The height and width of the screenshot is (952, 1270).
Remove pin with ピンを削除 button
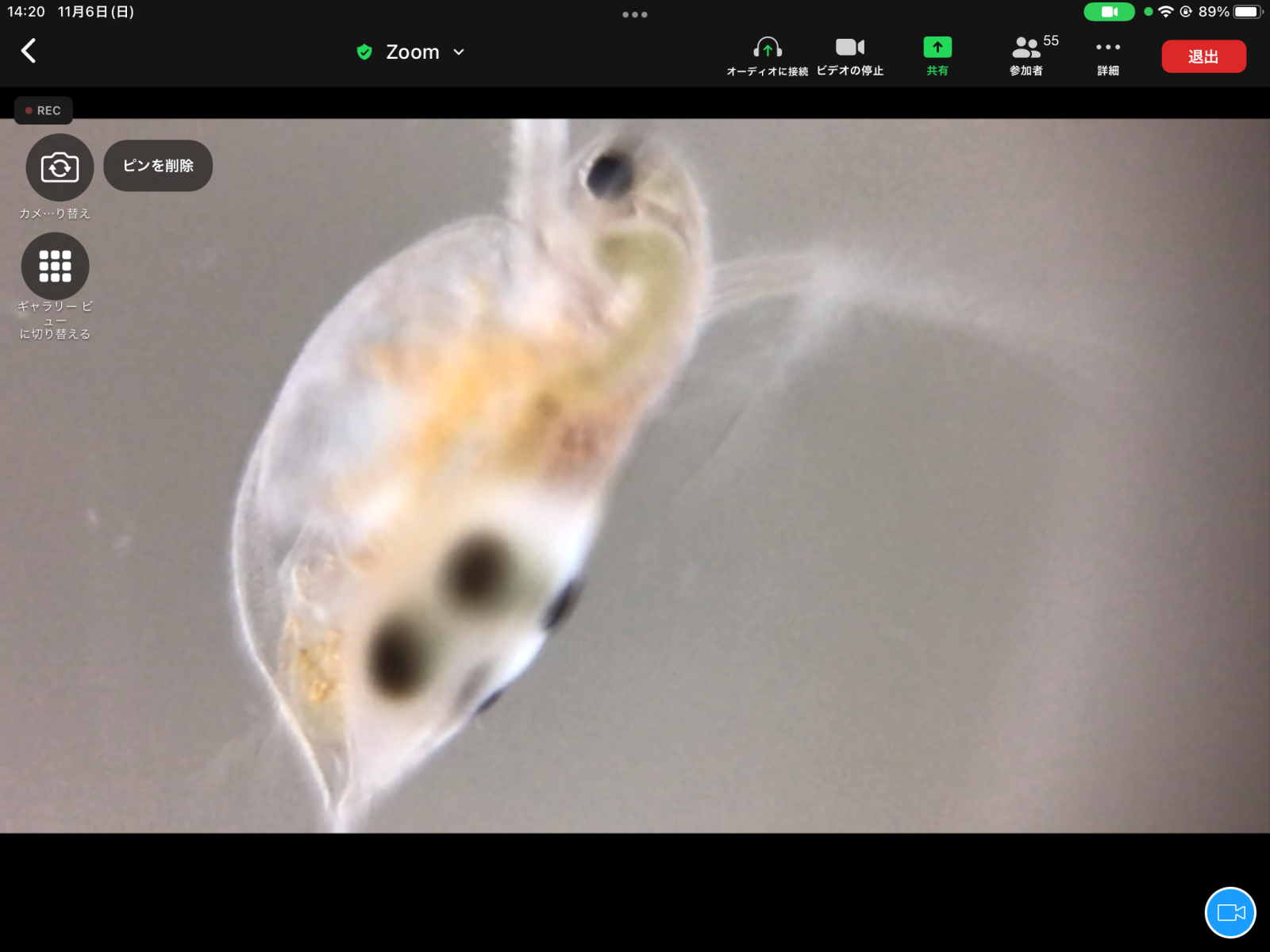click(x=158, y=166)
